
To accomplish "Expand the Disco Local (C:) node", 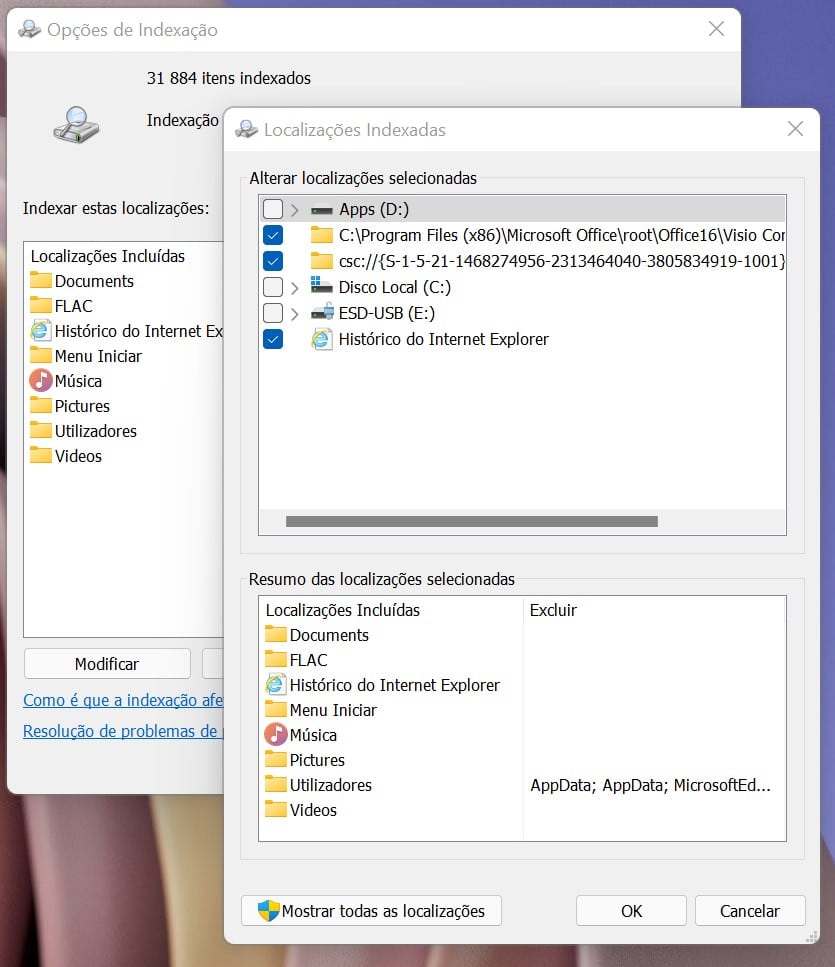I will tap(295, 287).
